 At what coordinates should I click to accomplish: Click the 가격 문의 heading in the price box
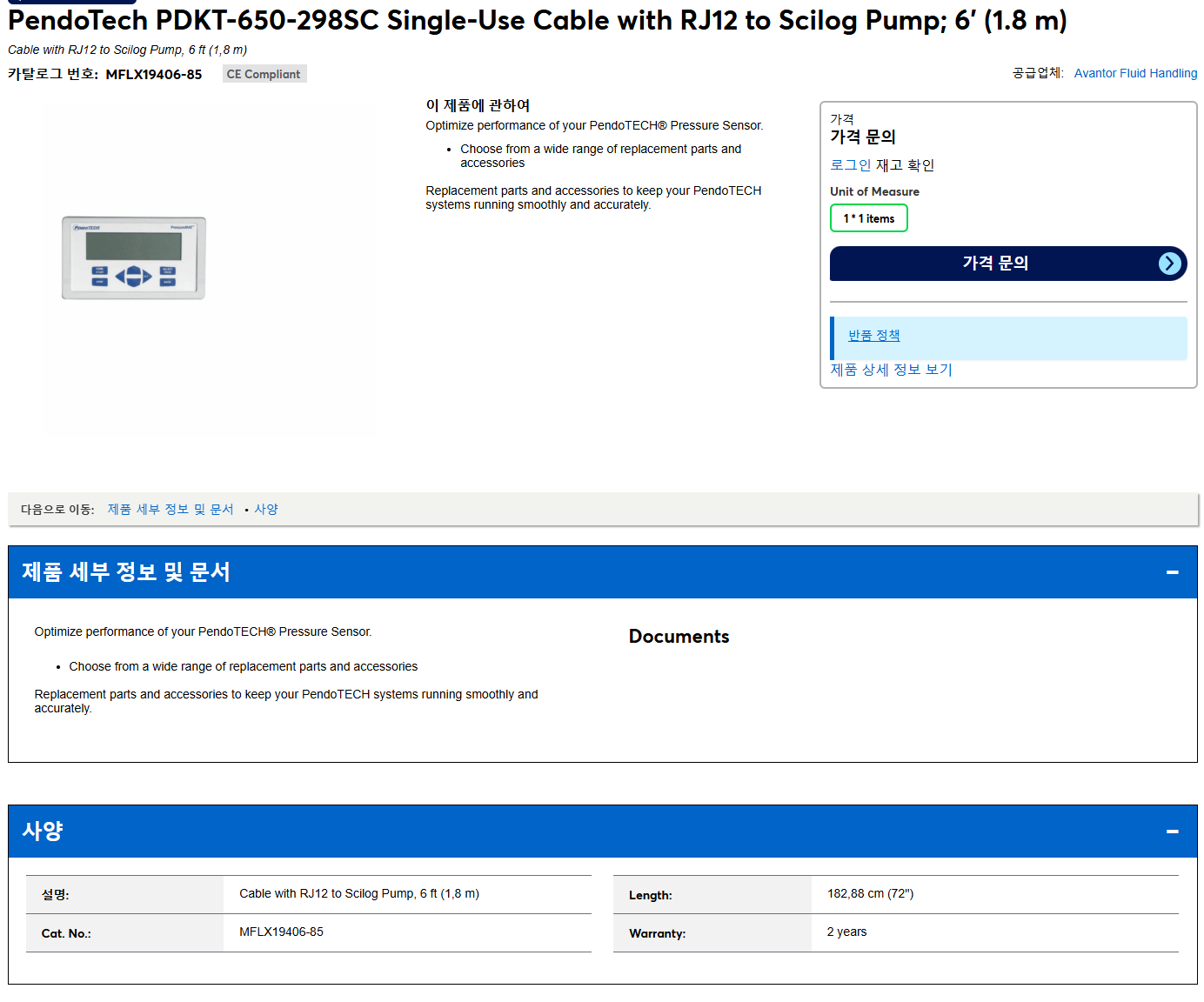tap(862, 137)
